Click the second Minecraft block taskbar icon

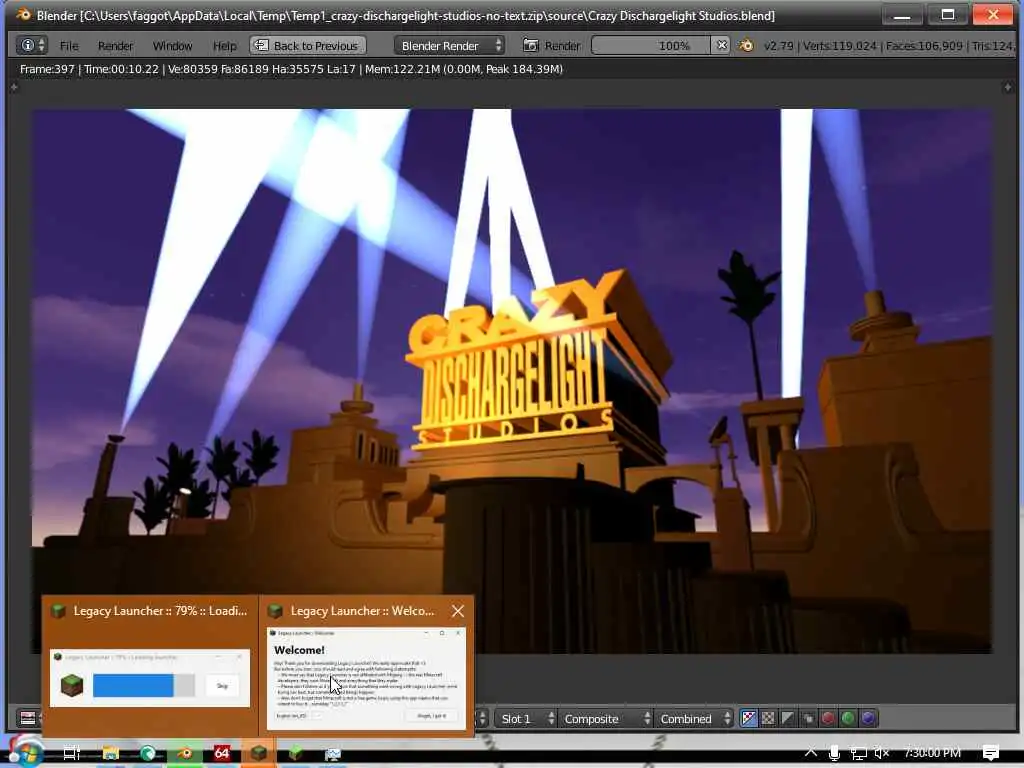pyautogui.click(x=296, y=753)
